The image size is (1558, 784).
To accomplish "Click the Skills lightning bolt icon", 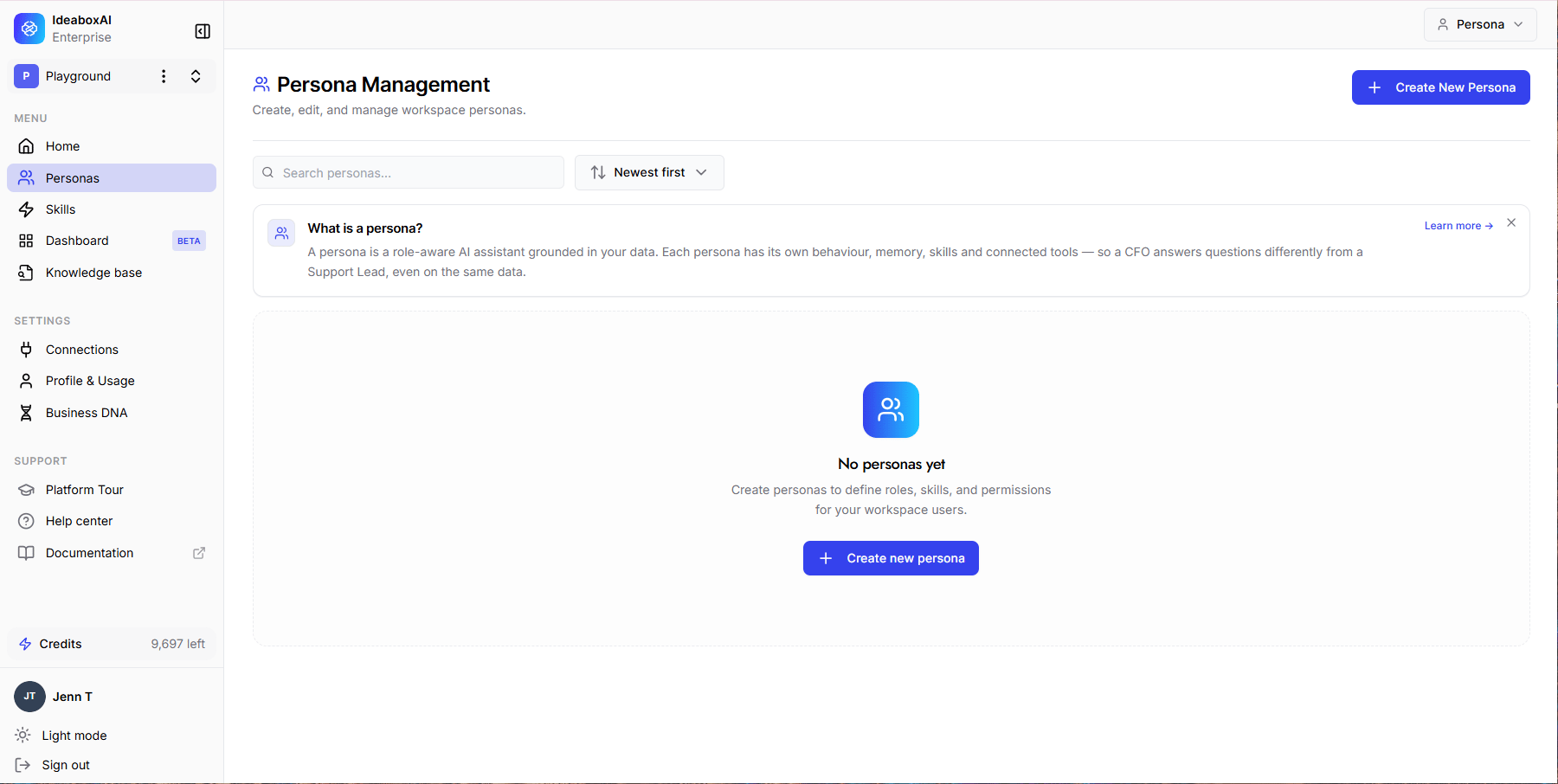I will click(x=26, y=209).
